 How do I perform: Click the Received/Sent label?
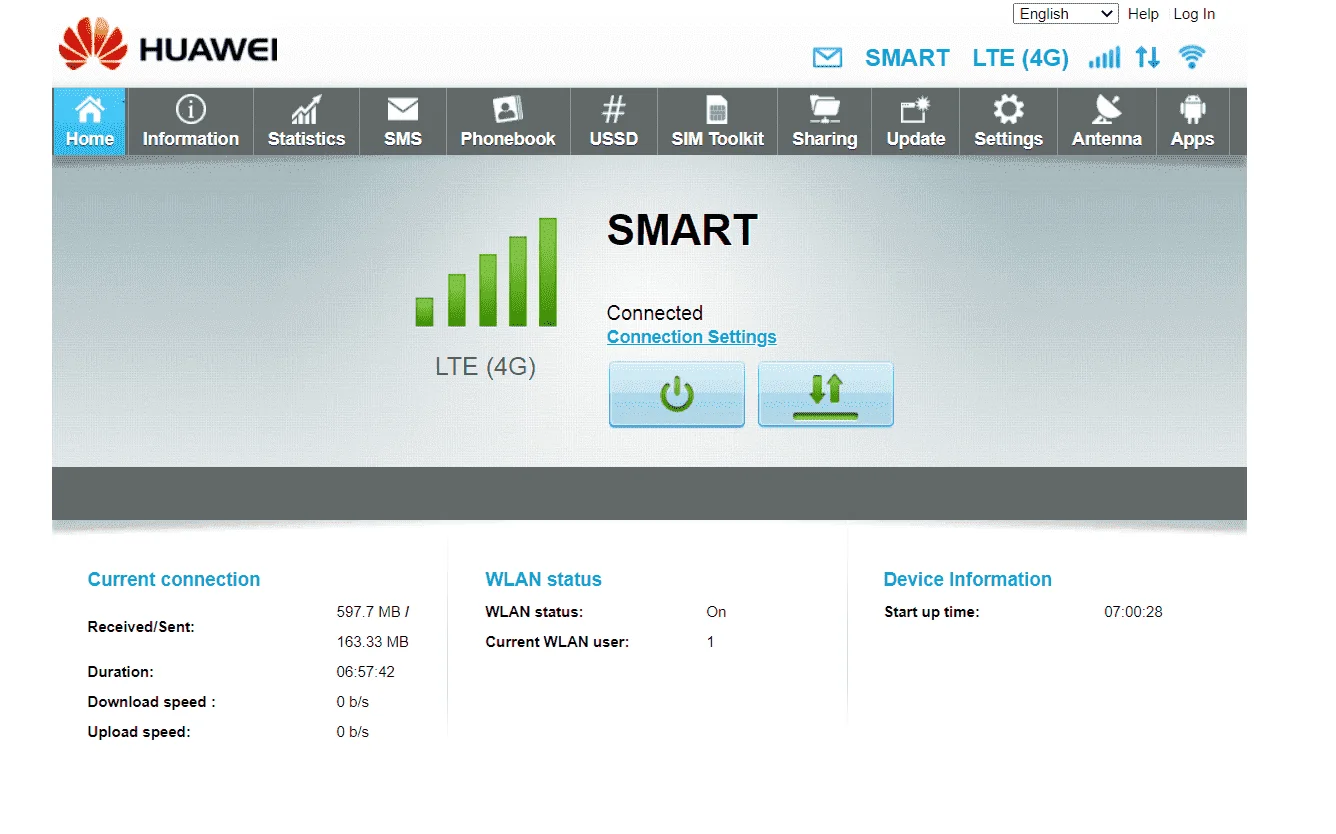point(141,627)
